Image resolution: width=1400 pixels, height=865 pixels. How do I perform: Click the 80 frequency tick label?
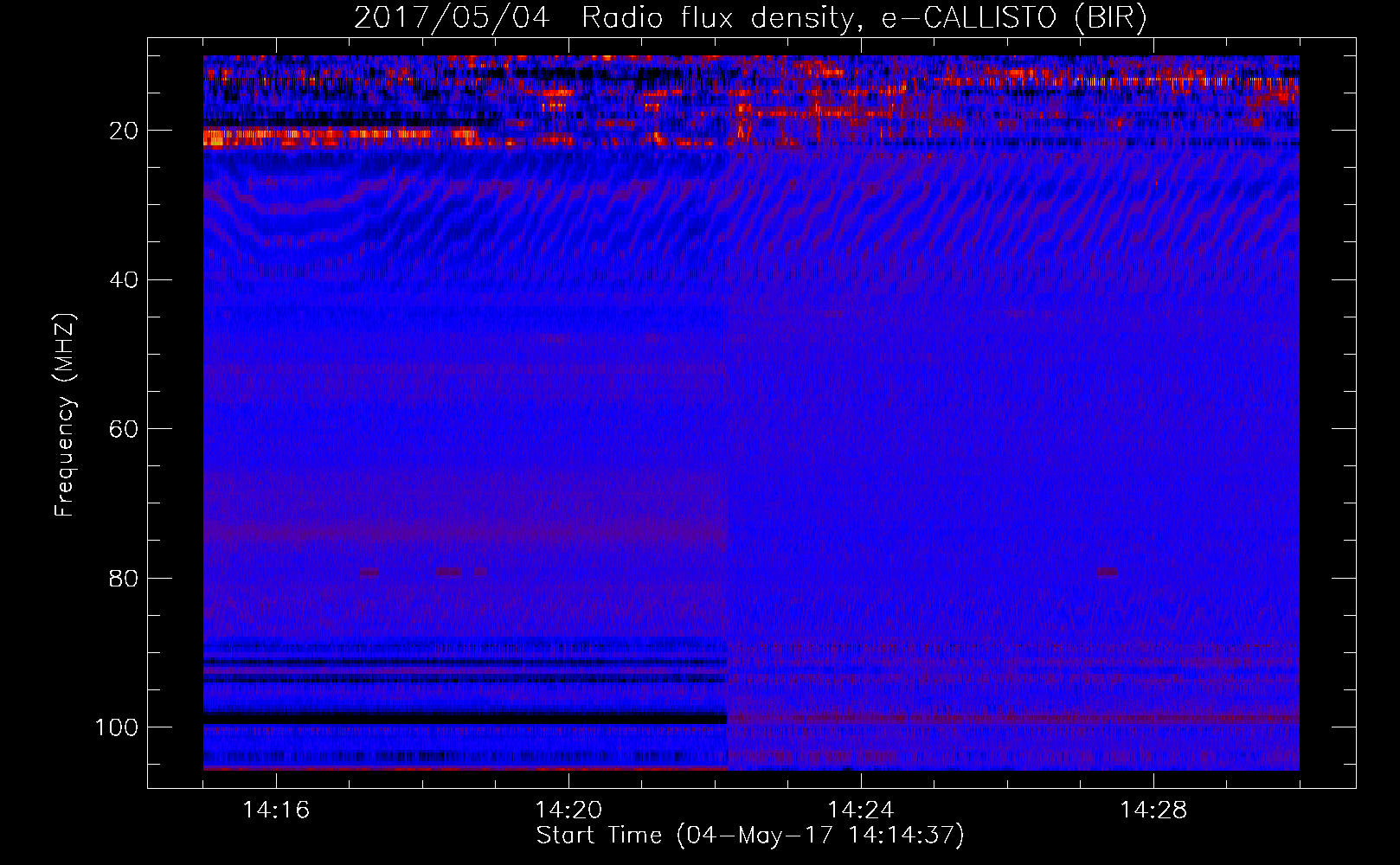[124, 578]
